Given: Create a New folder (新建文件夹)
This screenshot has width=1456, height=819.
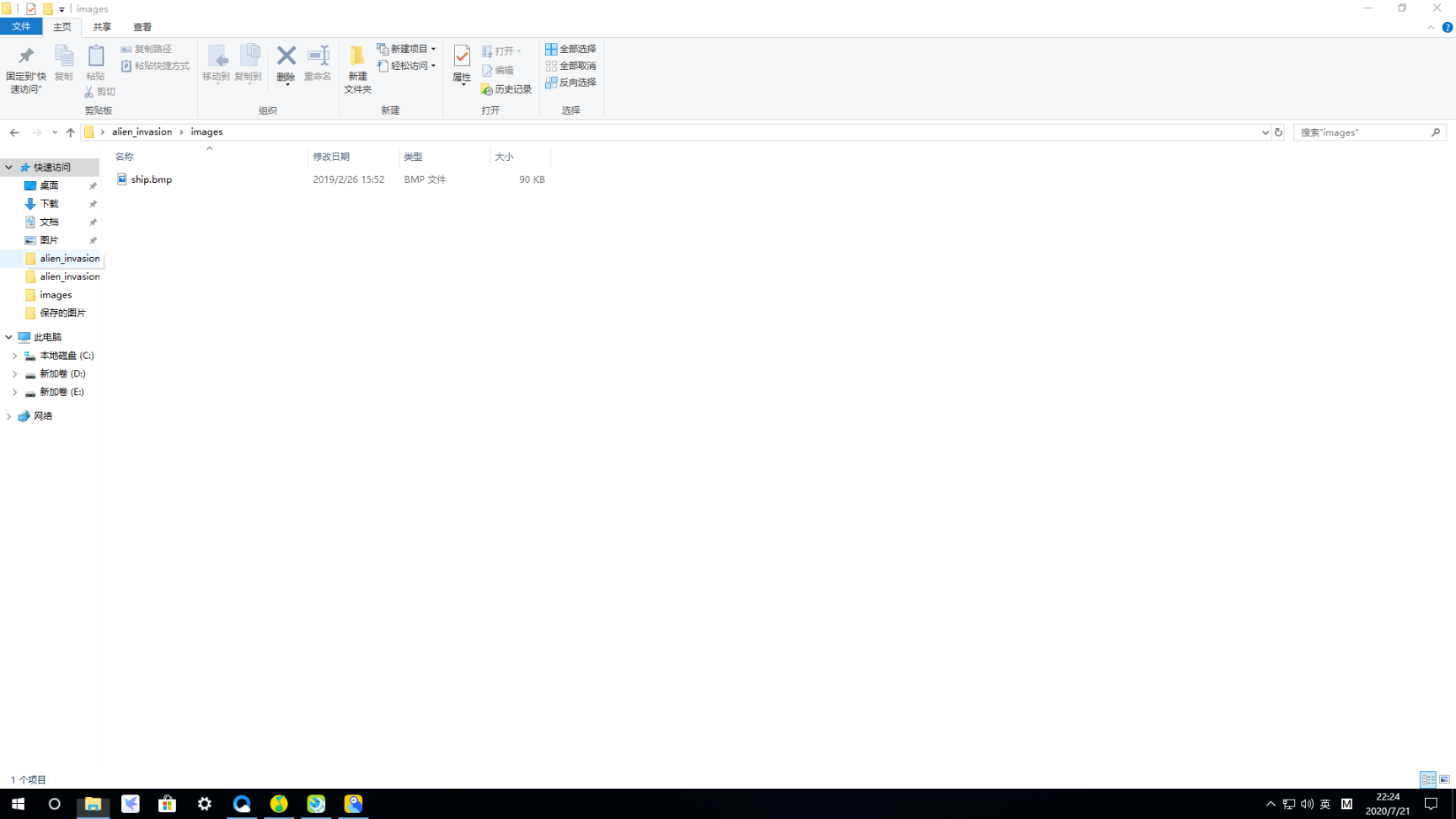Looking at the screenshot, I should tap(357, 69).
